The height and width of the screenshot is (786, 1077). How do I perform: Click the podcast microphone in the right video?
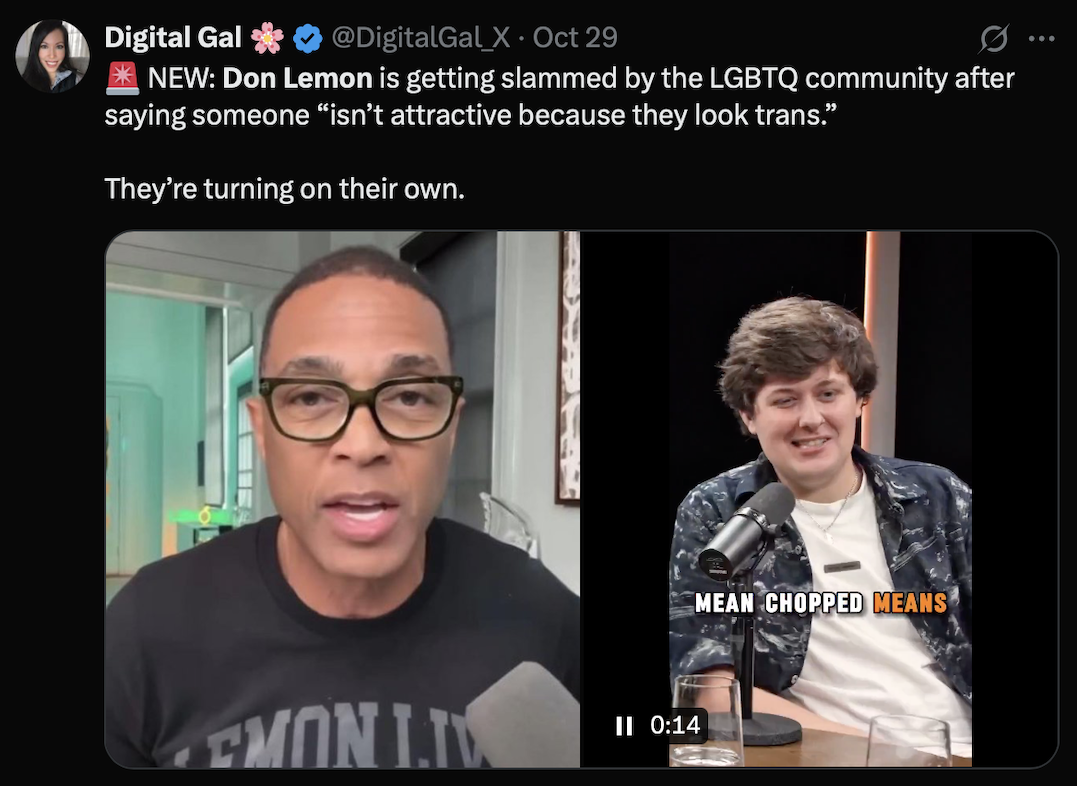pyautogui.click(x=746, y=529)
